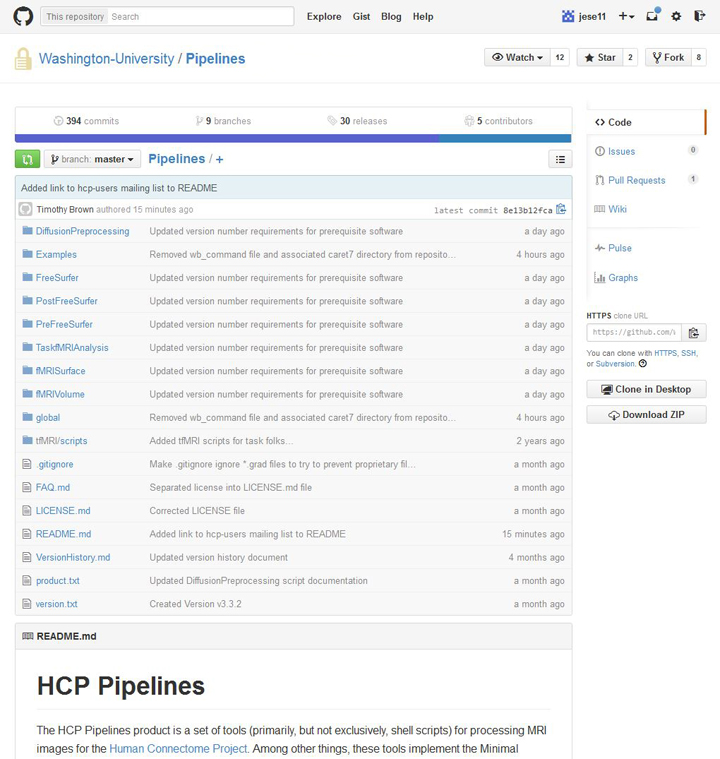720x759 pixels.
Task: Click Timothy Brown's author avatar
Action: click(x=25, y=209)
